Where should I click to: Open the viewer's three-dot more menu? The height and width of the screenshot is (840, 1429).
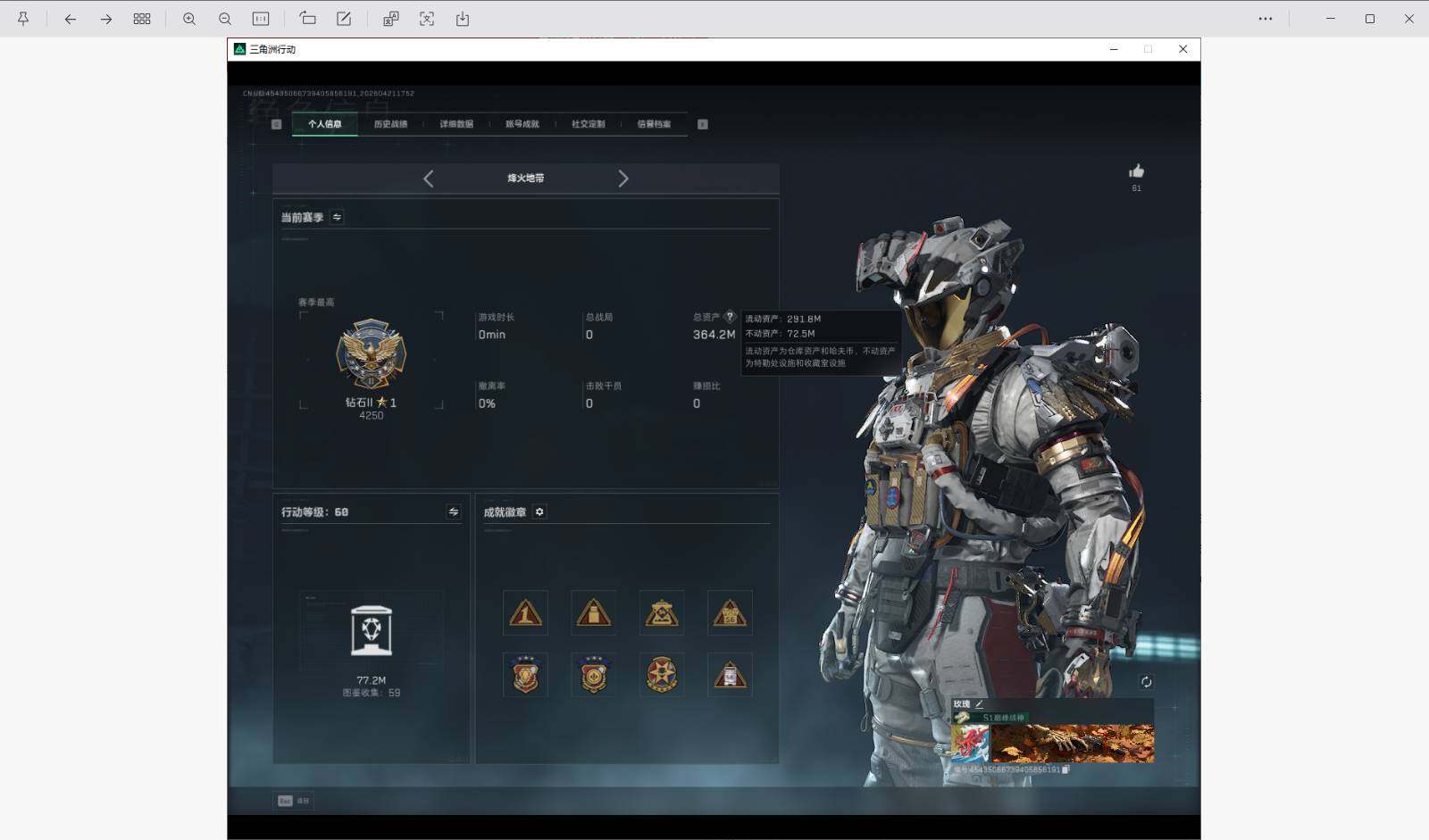(1265, 19)
